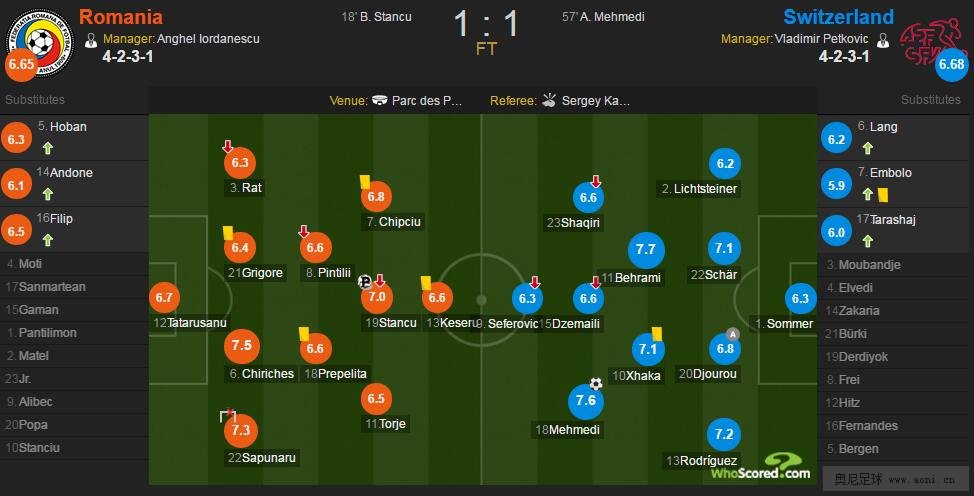Click the Romania team name heading
This screenshot has height=496, width=974.
coord(121,17)
